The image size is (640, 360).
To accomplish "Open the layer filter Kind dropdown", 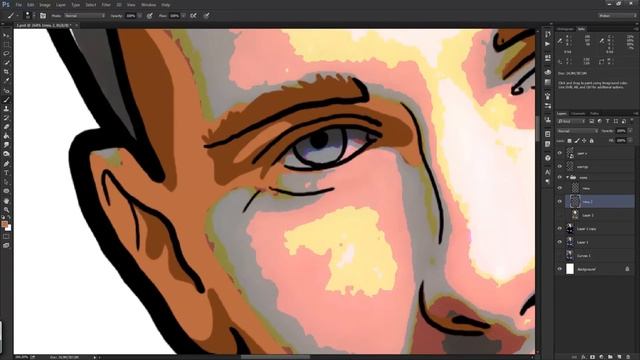I will (x=571, y=121).
